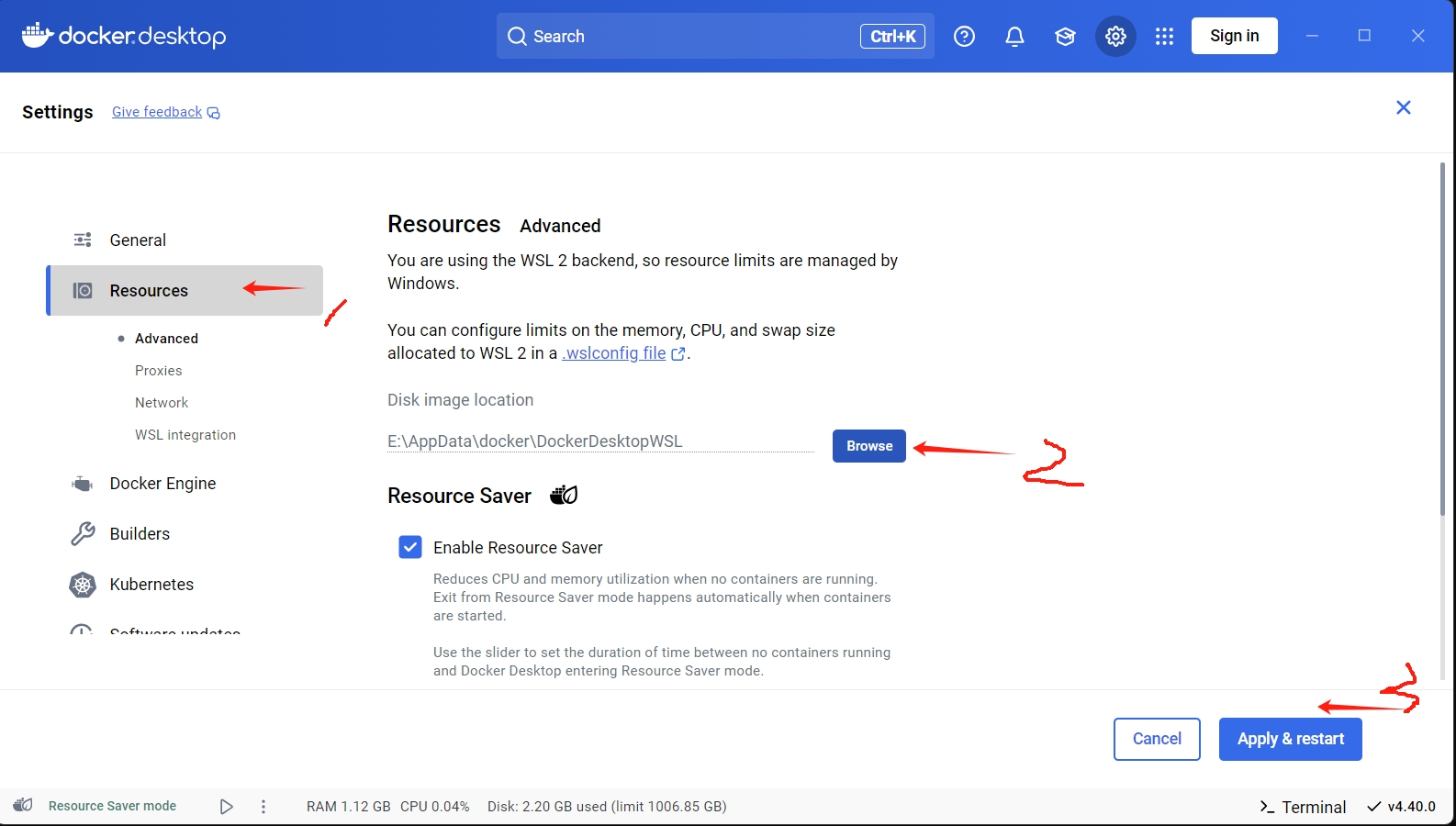Screen dimensions: 1456x826
Task: Open the Network sub-item
Action: click(162, 402)
